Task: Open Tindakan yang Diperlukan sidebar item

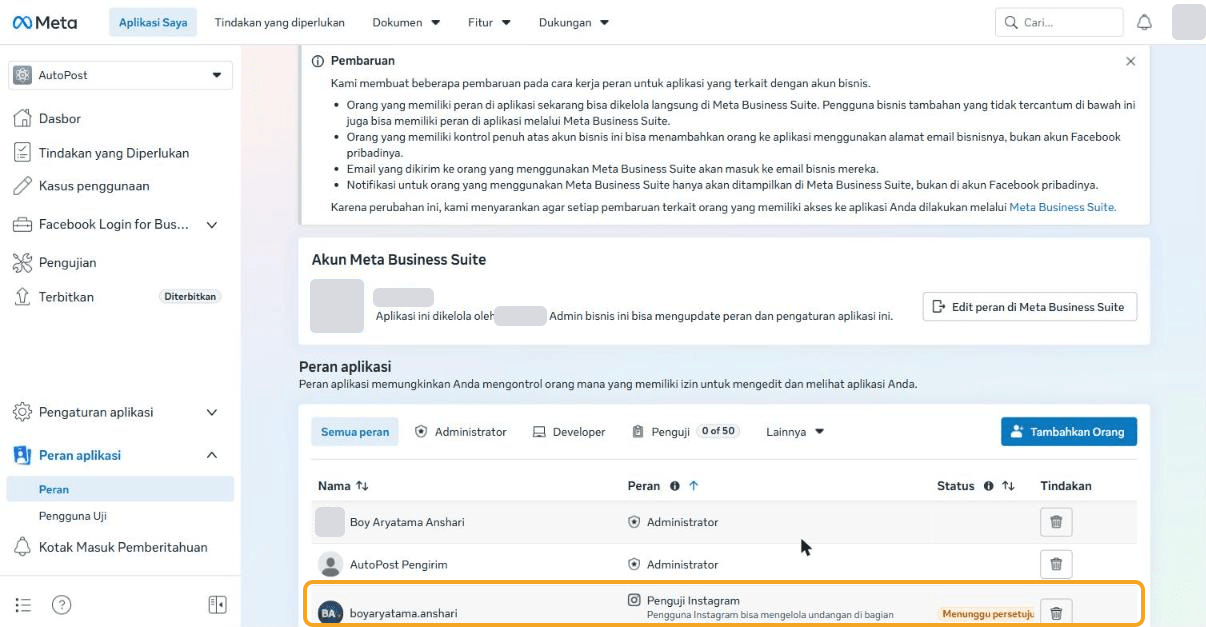Action: (x=113, y=153)
